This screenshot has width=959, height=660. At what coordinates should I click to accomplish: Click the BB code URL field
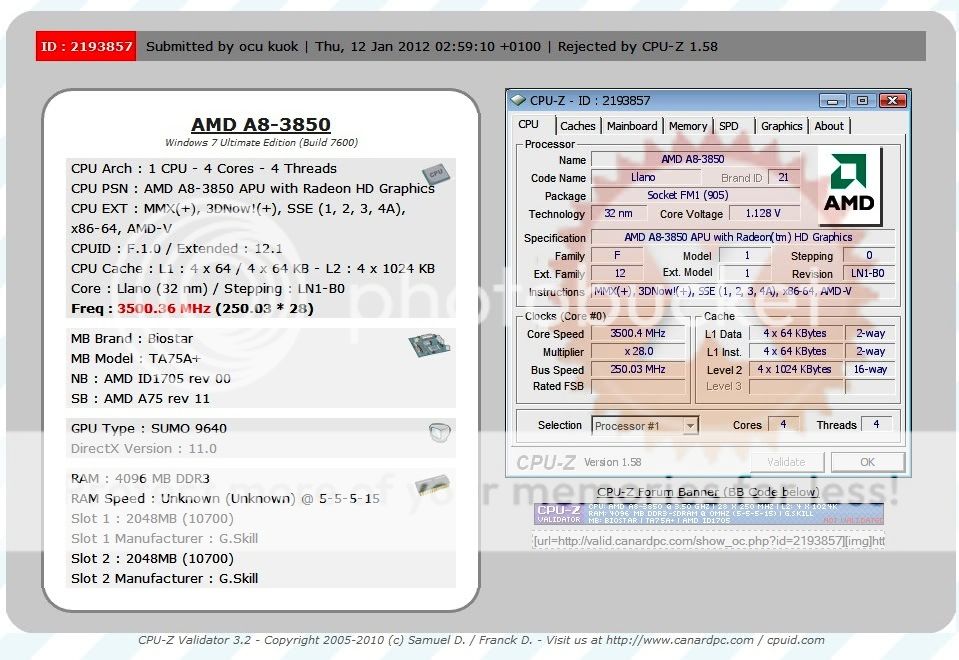709,541
